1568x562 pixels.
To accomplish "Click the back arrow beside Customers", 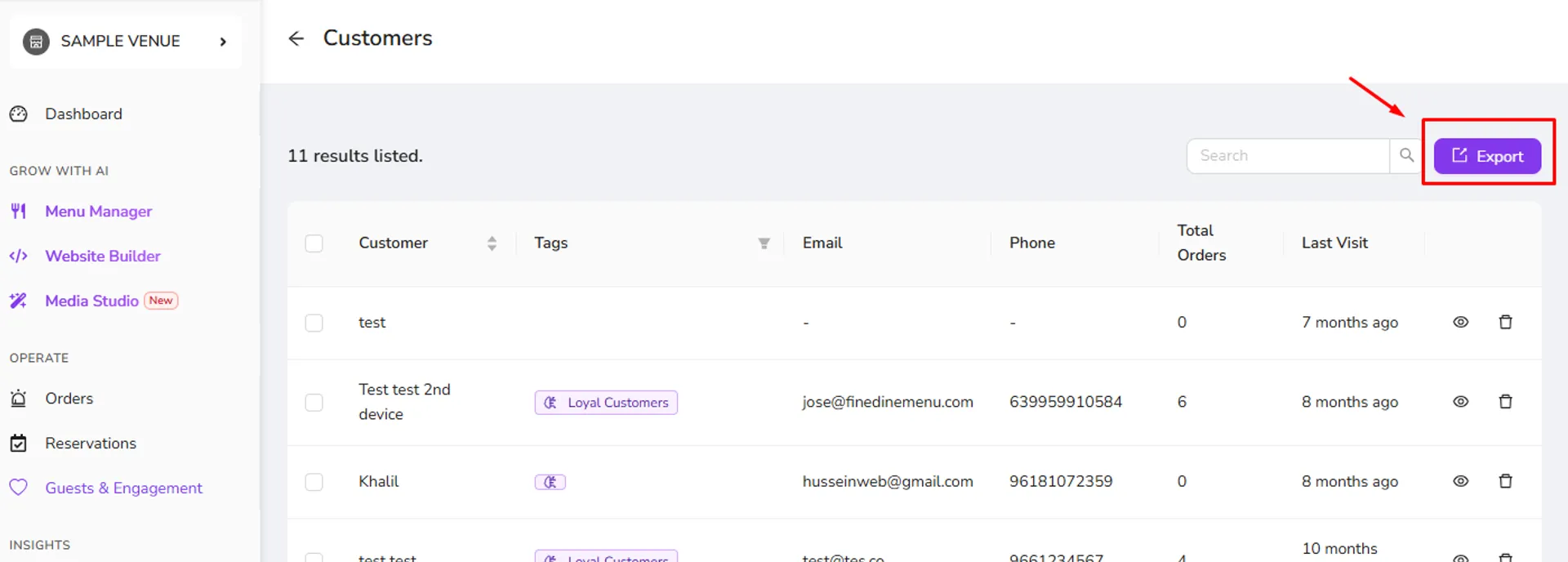I will 296,38.
